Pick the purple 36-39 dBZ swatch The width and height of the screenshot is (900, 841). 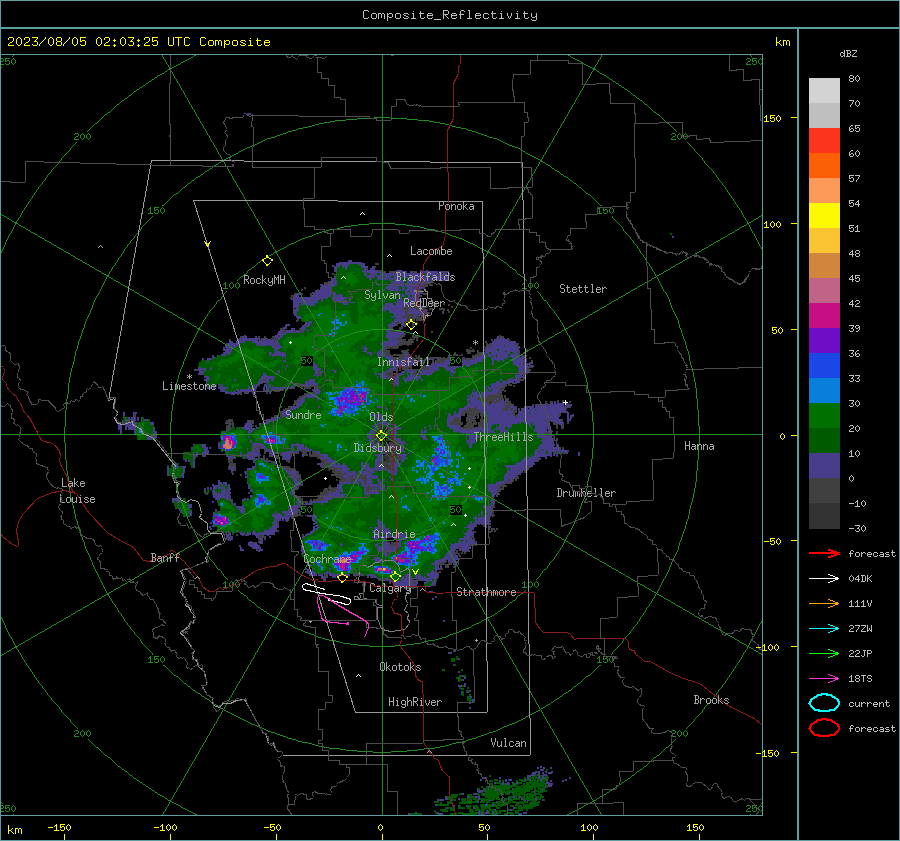[824, 340]
